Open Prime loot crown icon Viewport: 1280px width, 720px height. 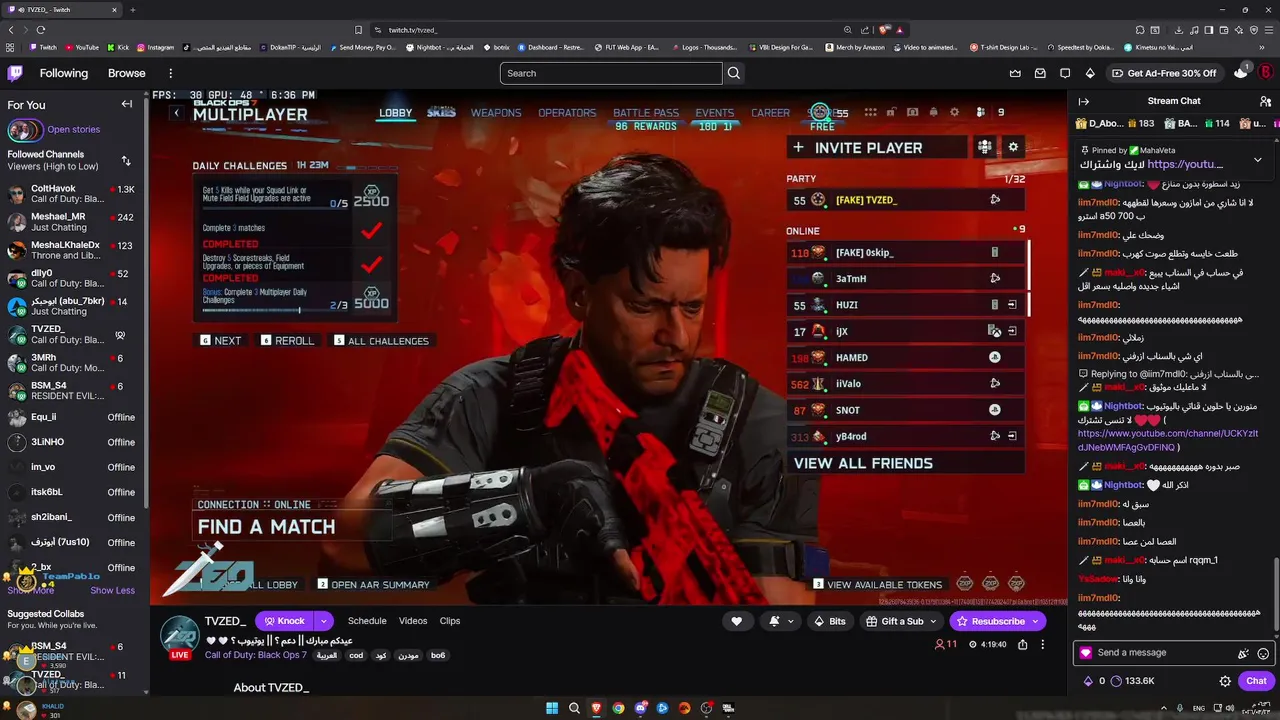click(x=1016, y=73)
